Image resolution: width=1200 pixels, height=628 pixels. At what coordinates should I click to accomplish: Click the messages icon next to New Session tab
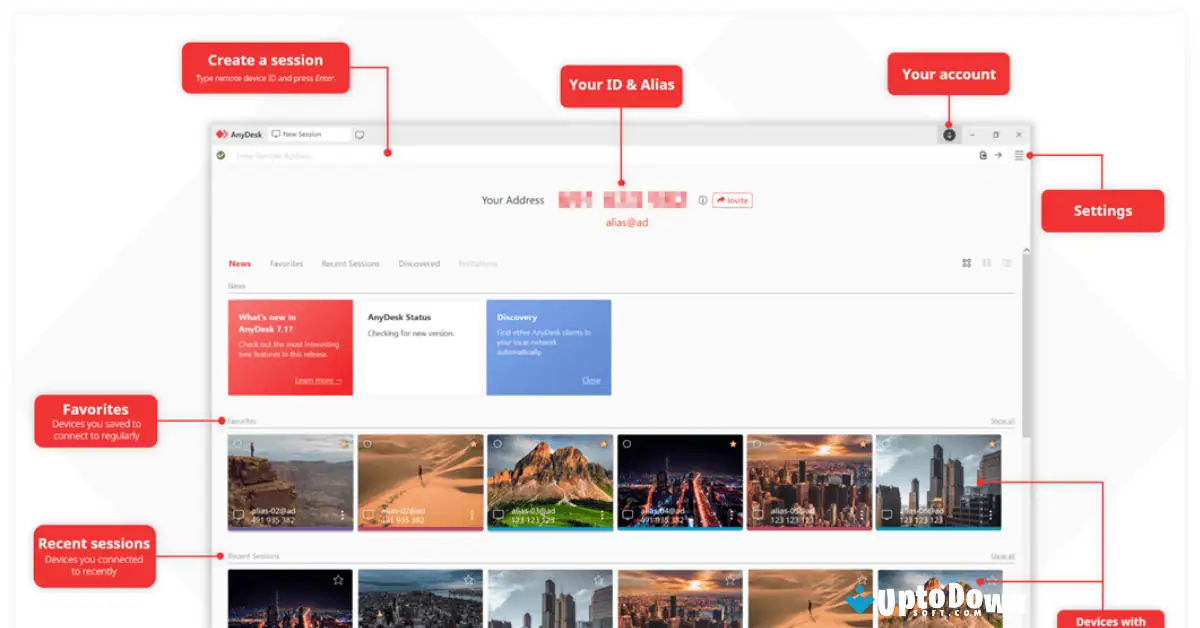click(x=360, y=133)
